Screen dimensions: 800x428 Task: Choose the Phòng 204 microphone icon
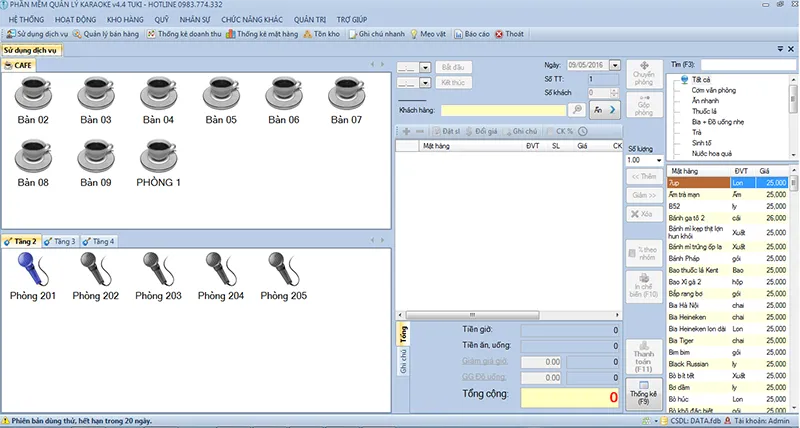click(x=221, y=270)
